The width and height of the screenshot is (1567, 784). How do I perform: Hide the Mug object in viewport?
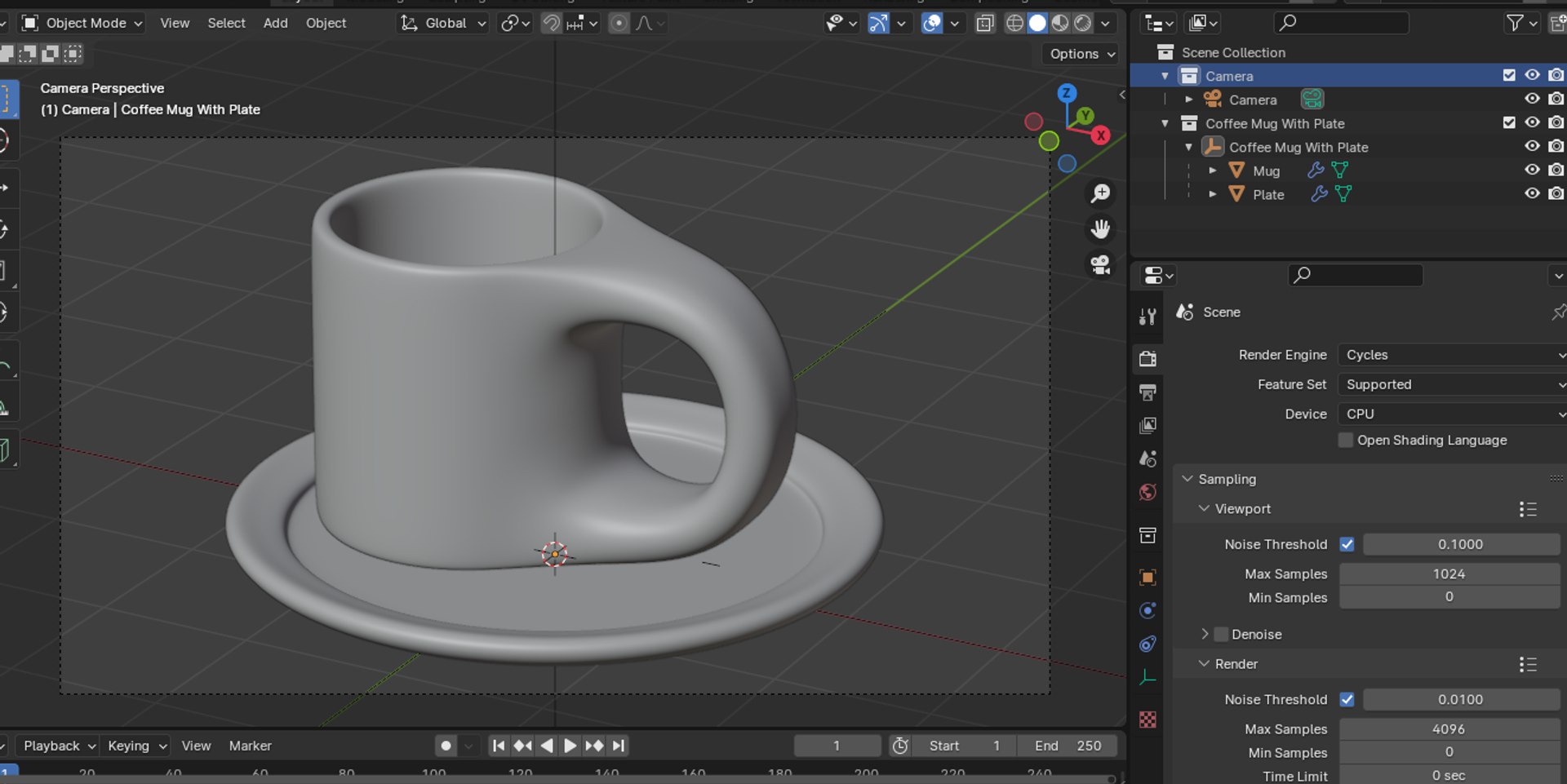coord(1532,170)
